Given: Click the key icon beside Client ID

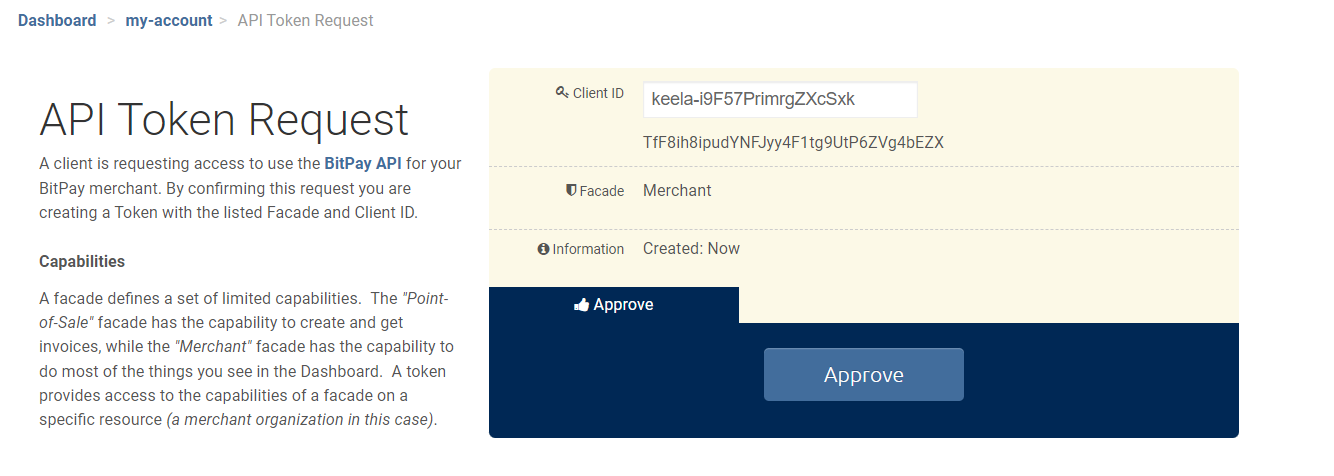Looking at the screenshot, I should coord(562,92).
